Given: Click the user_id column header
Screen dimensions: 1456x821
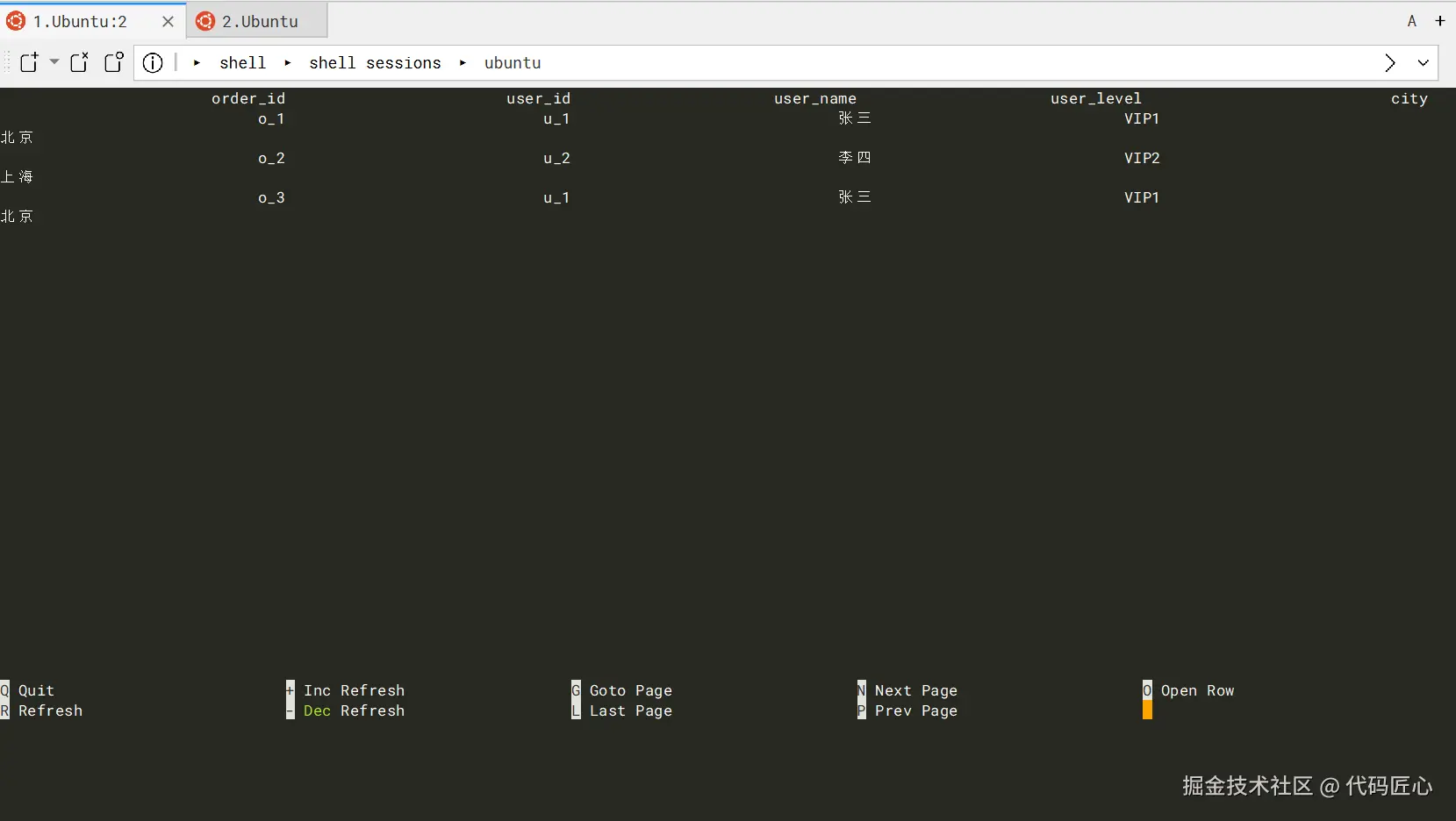Looking at the screenshot, I should pyautogui.click(x=538, y=99).
